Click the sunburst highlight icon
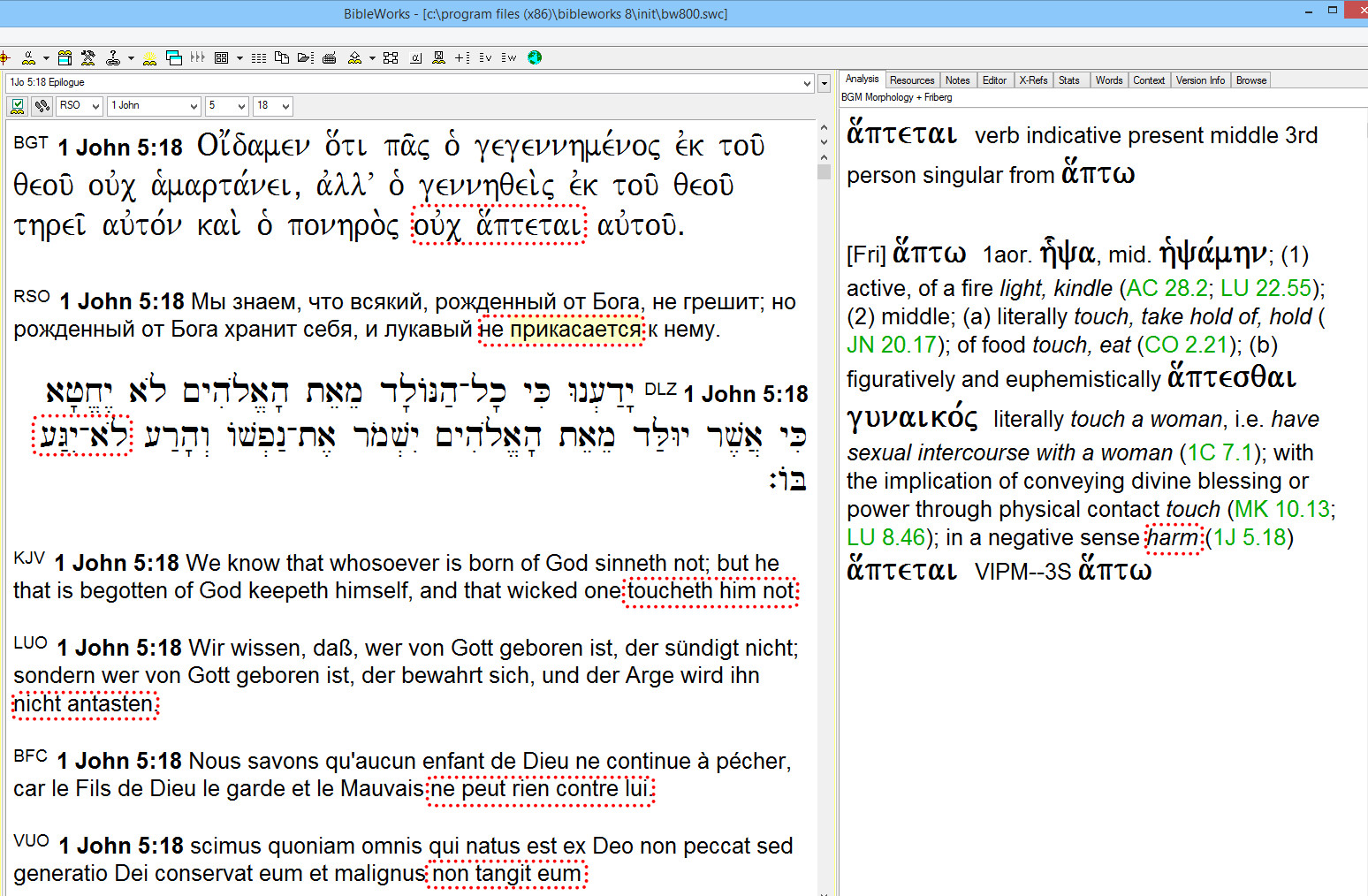Screen dimensions: 1368x896 (149, 58)
